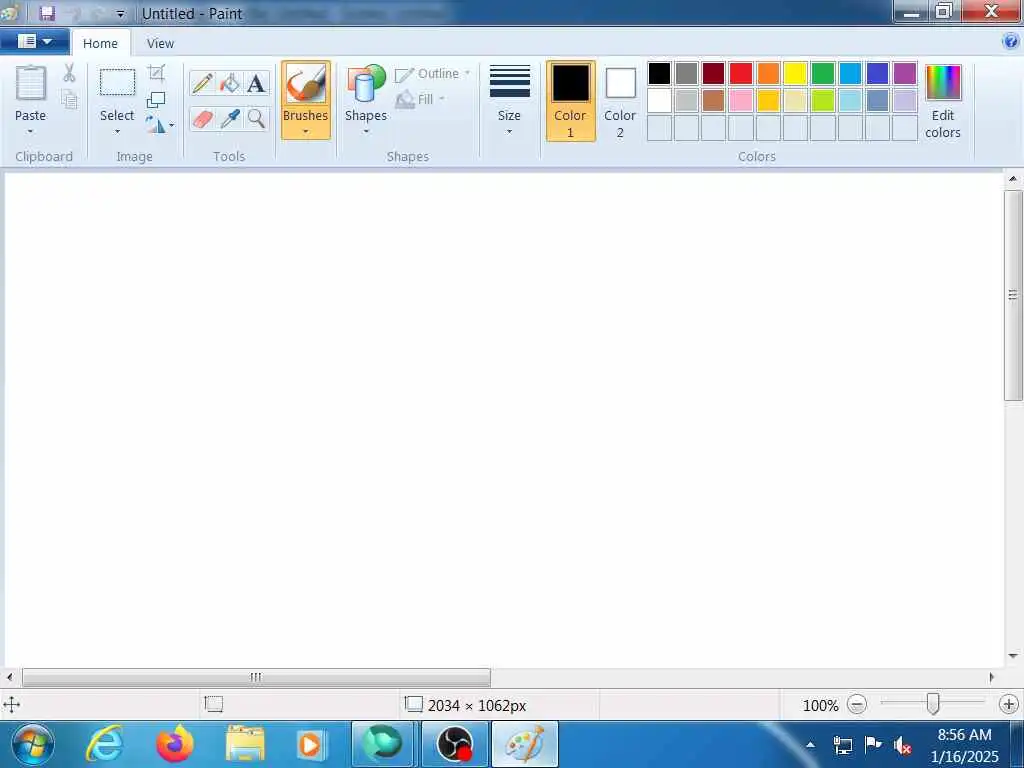Switch to OBS Studio in taskbar
1024x768 pixels.
point(455,744)
